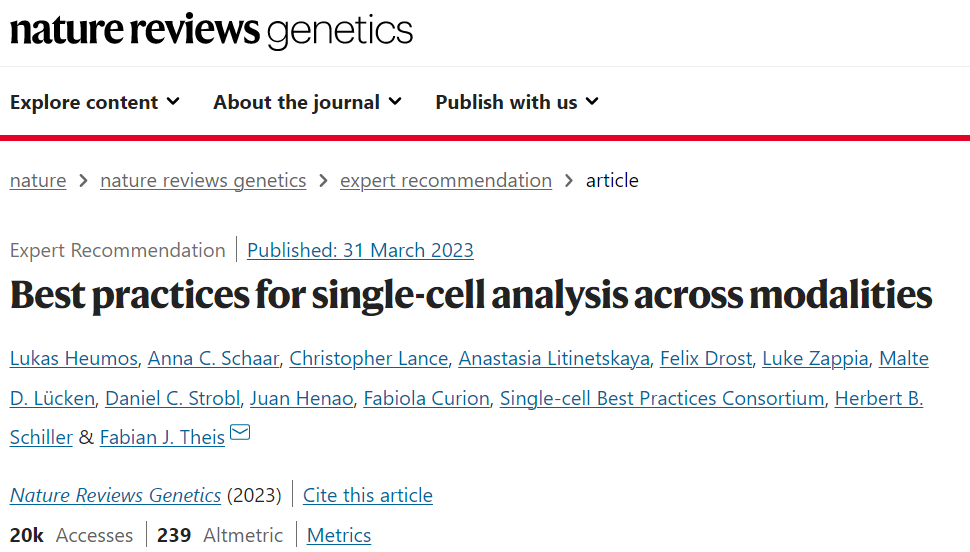
Task: Open author Lukas Heumos profile
Action: coord(74,359)
